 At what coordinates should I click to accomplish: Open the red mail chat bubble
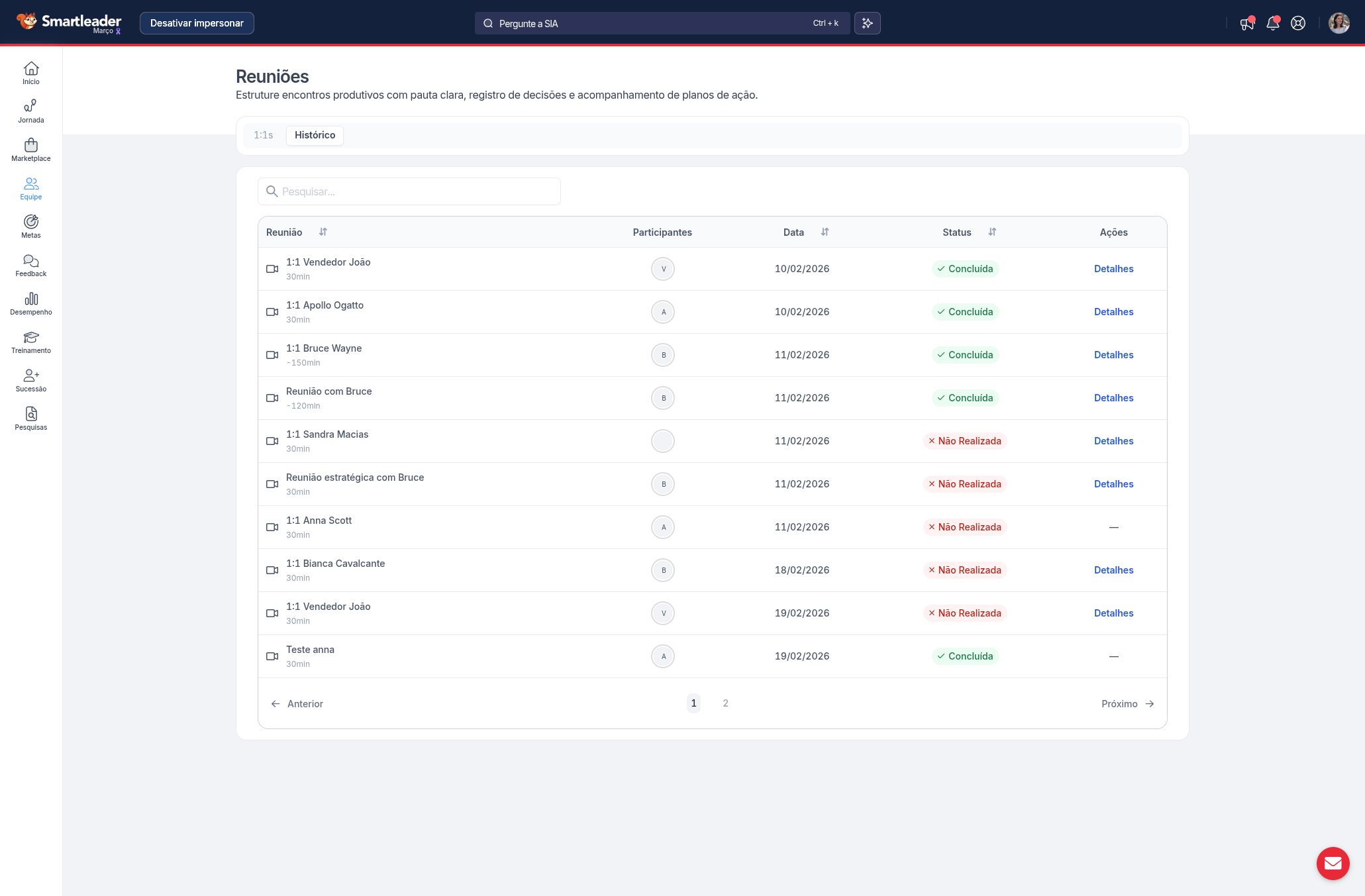point(1333,863)
